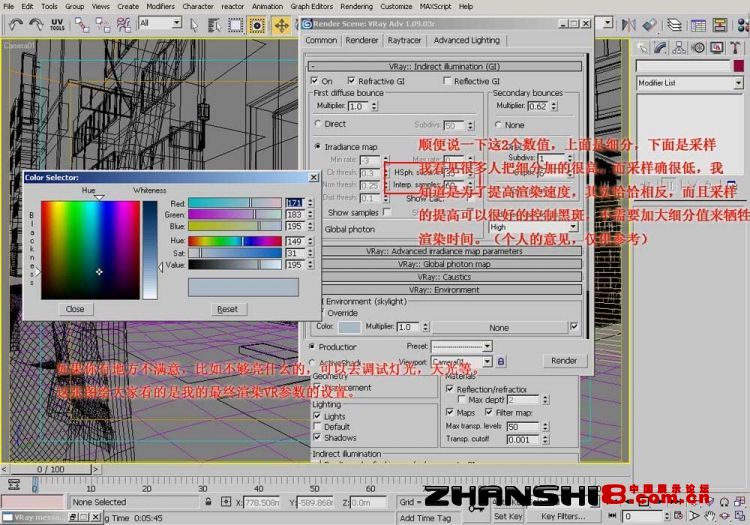Open the Key Filters button

(x=563, y=516)
